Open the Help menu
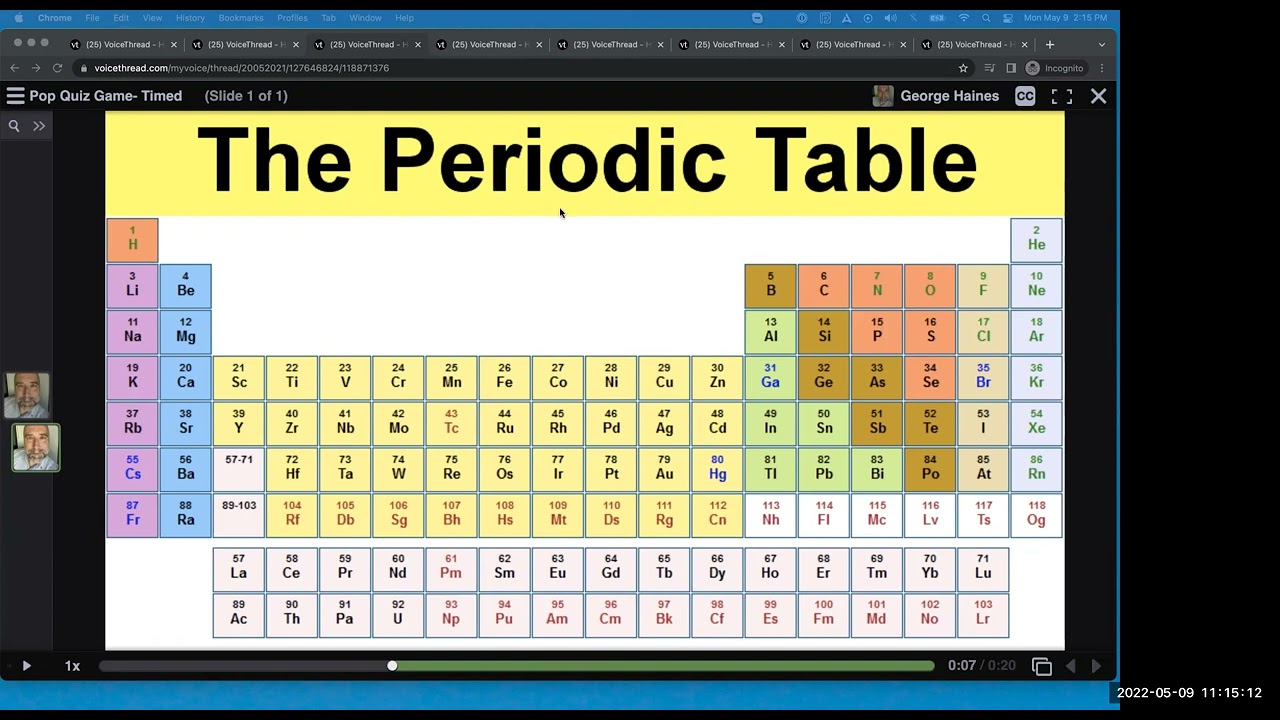The image size is (1280, 720). pos(404,18)
